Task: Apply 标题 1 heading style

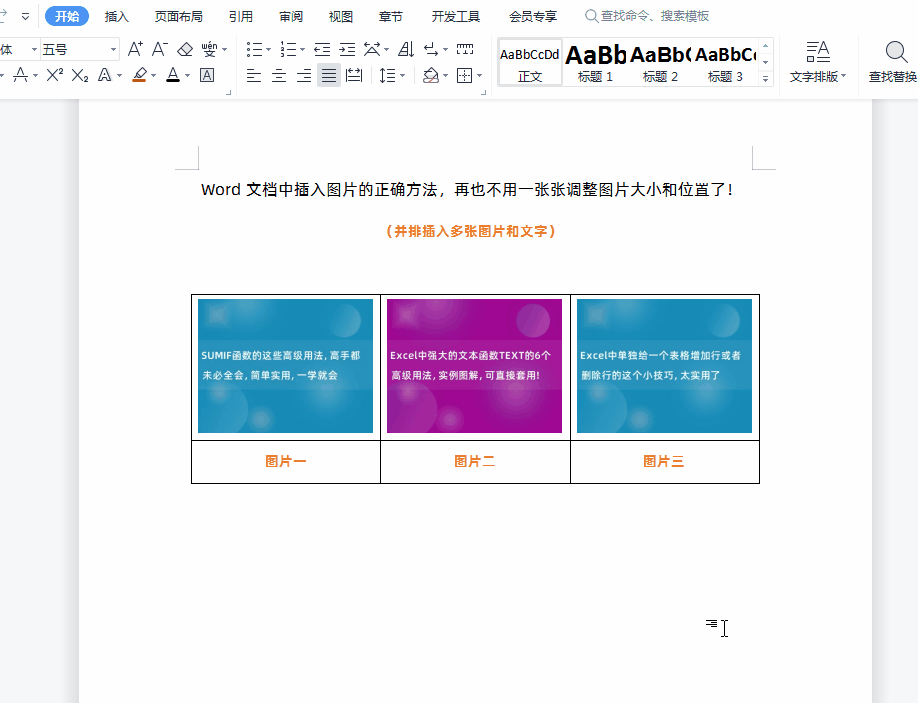Action: (x=595, y=63)
